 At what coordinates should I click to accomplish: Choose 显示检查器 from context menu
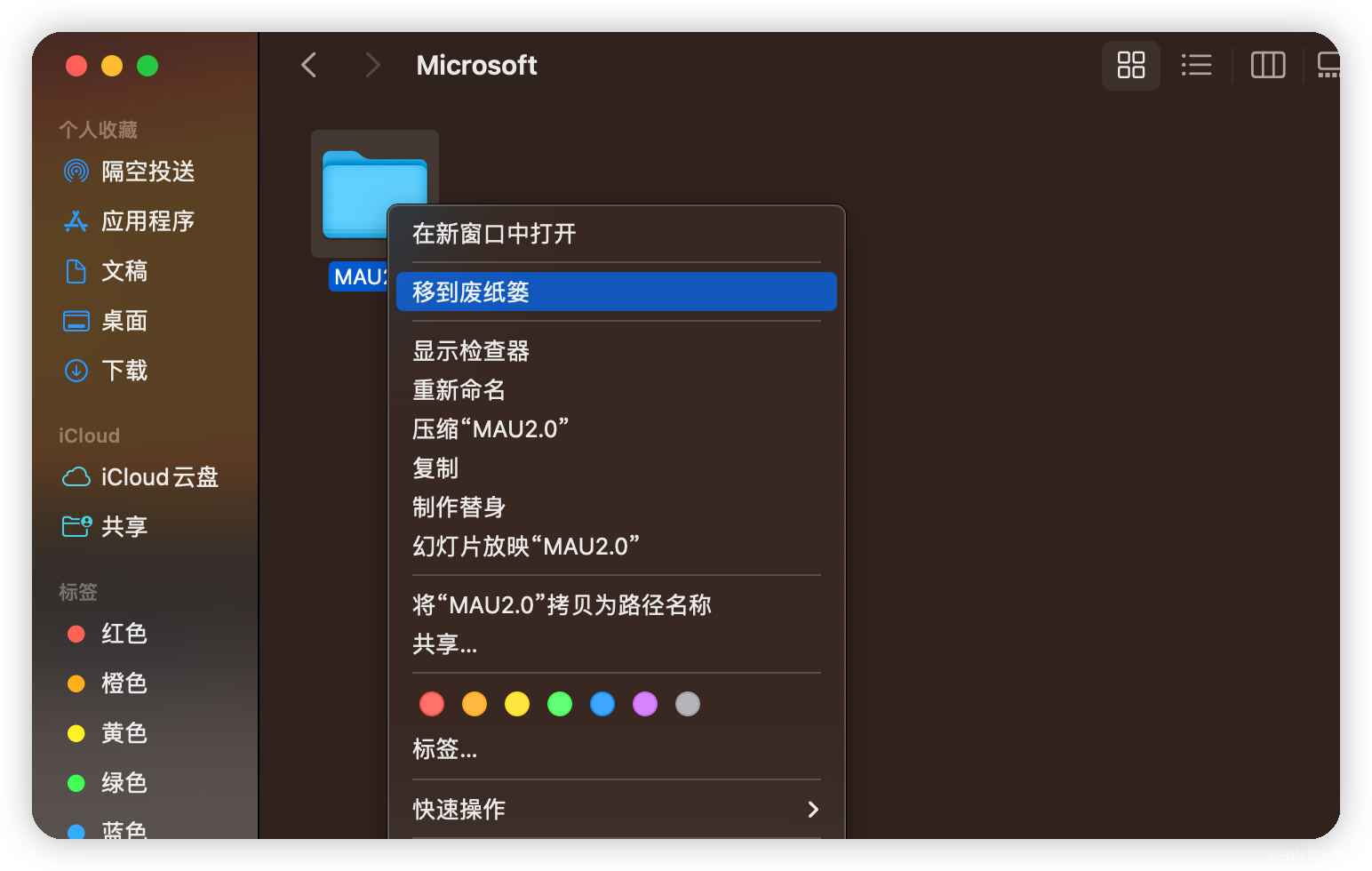[616, 351]
